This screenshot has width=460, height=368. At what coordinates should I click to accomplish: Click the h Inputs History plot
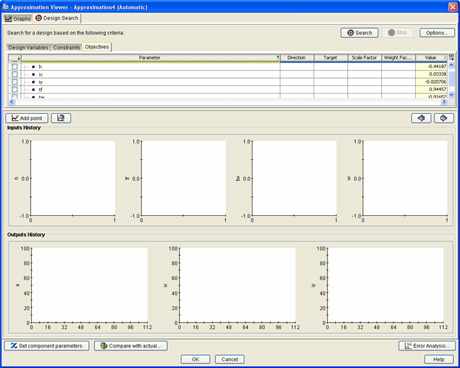(x=73, y=178)
